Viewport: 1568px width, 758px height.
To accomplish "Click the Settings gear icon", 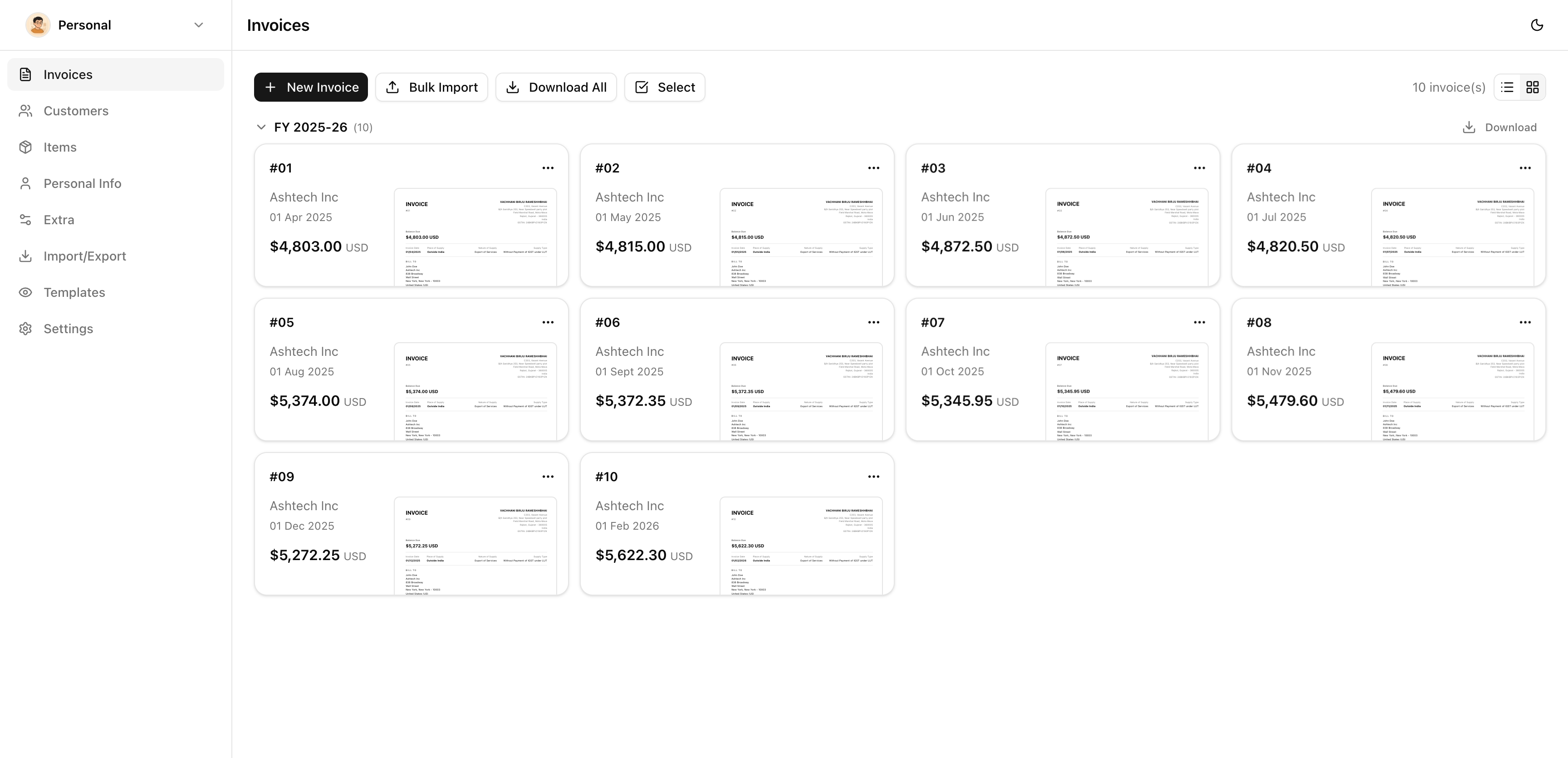I will pyautogui.click(x=25, y=329).
